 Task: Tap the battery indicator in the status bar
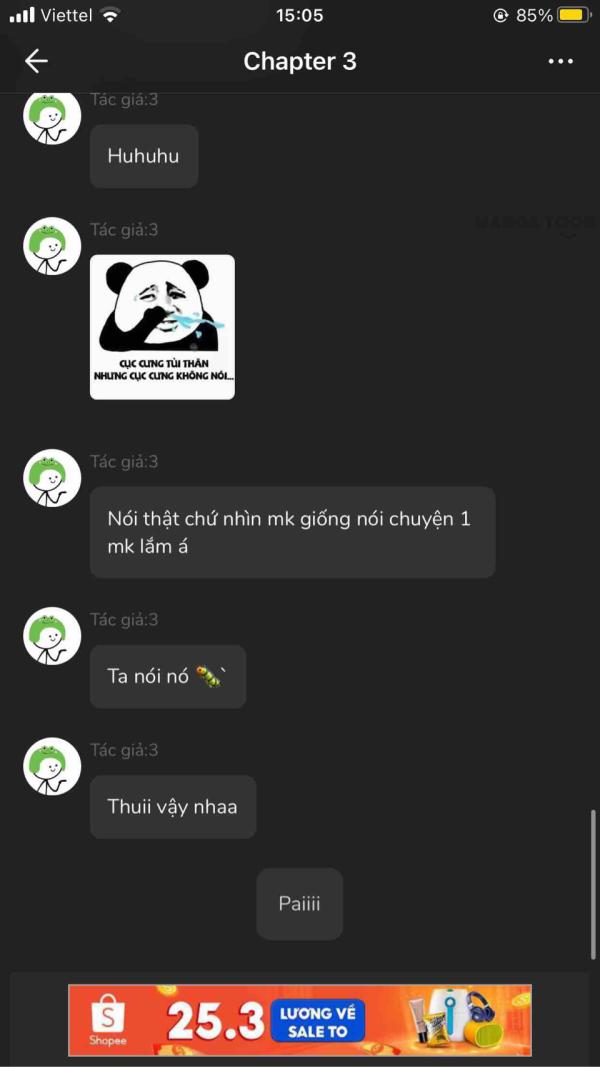574,15
